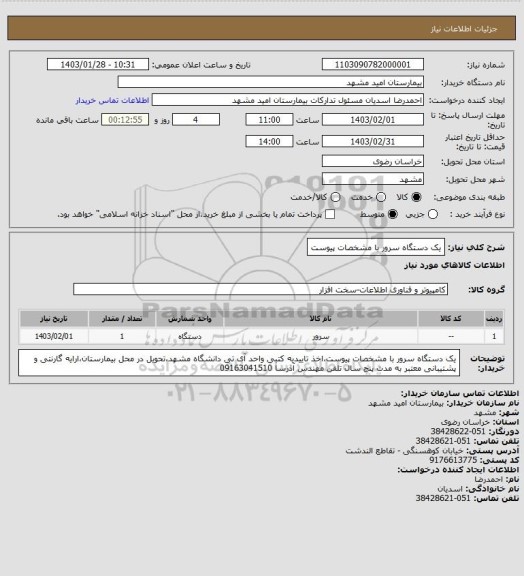Click the اطلاعات ایجاد کننده درخواست heading
Viewport: 524px width, 576px height.
click(x=458, y=469)
